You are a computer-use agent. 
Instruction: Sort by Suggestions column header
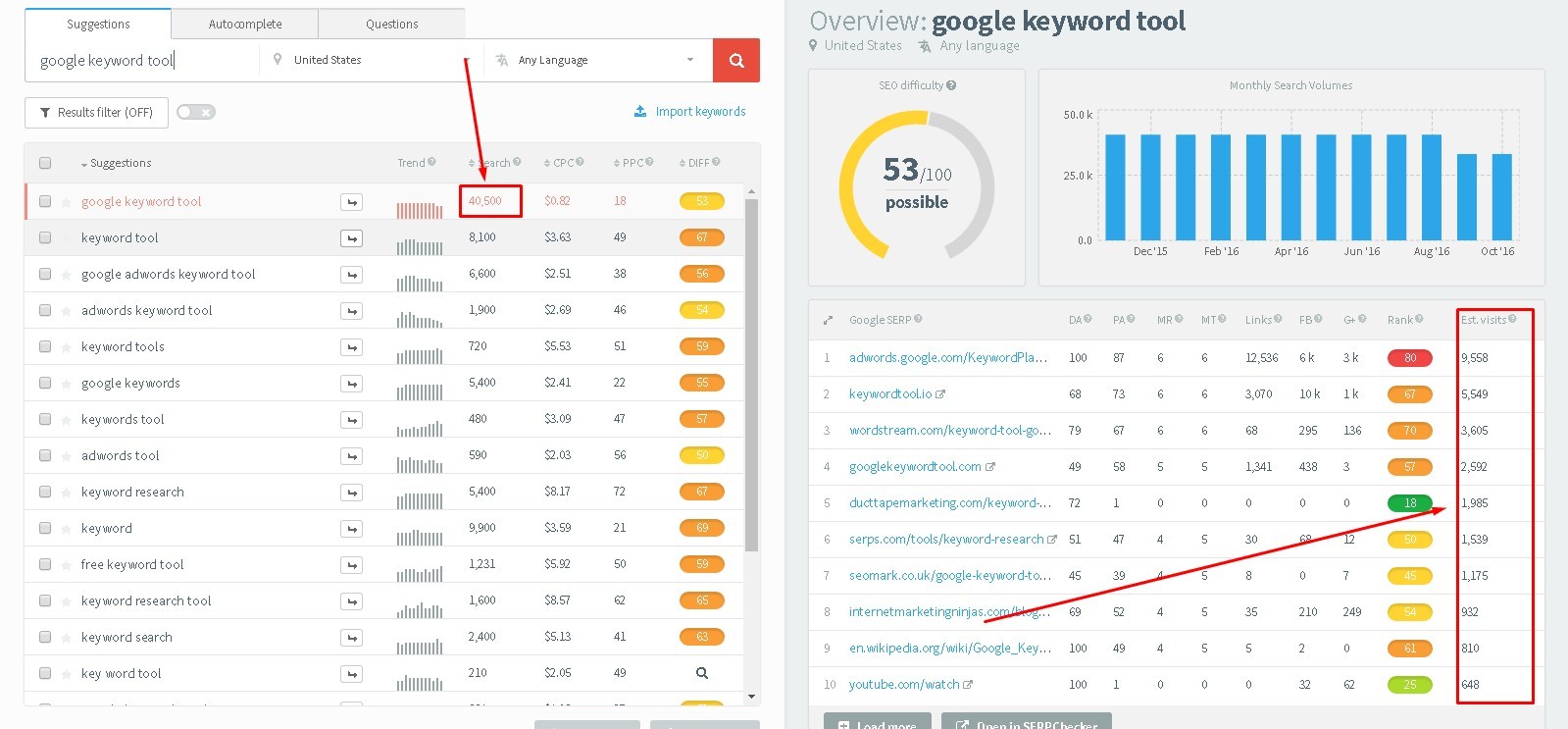tap(116, 163)
